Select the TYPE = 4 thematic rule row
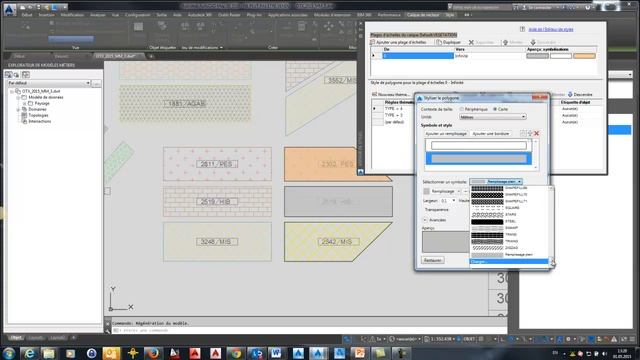The width and height of the screenshot is (640, 360). pyautogui.click(x=393, y=109)
